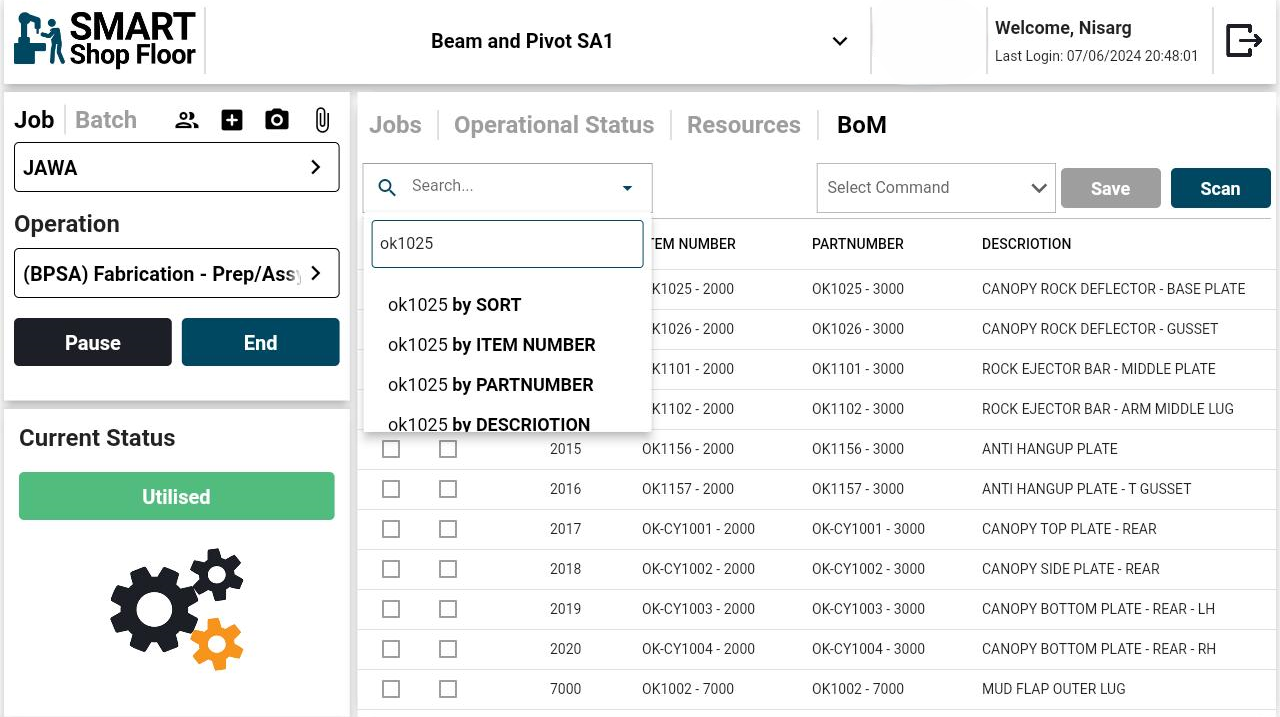Tick first checkbox in row 7000
Screen dimensions: 1280x717
tap(391, 689)
